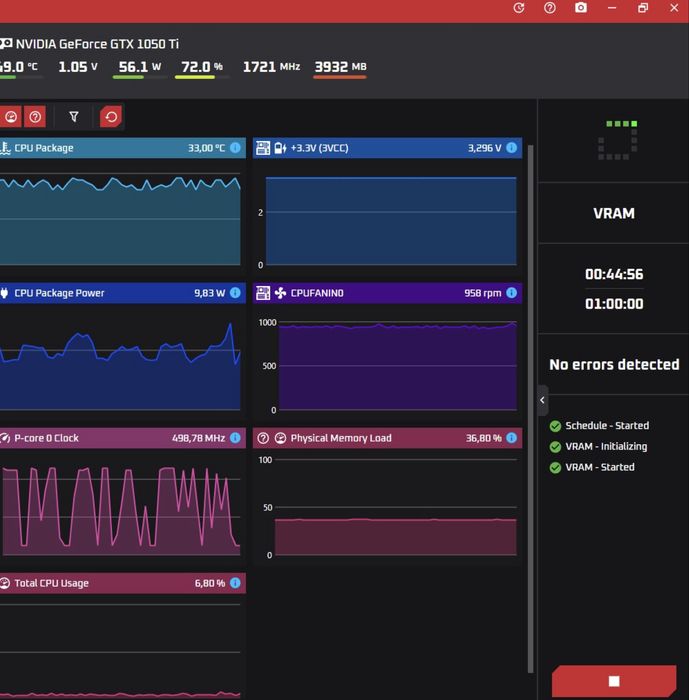The width and height of the screenshot is (689, 700).
Task: Click the CPU Package graph header
Action: pos(122,148)
